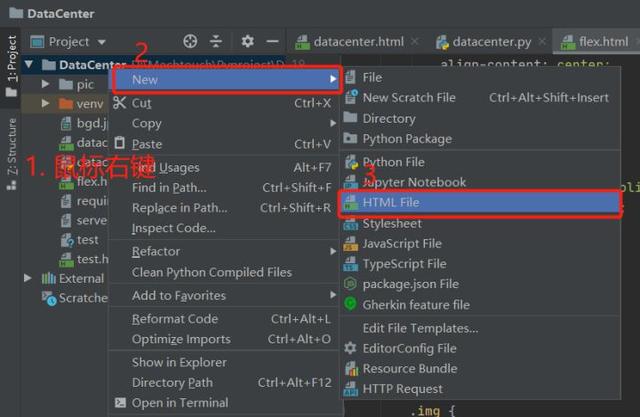The image size is (640, 417).
Task: Select the Python File icon entry
Action: point(351,162)
